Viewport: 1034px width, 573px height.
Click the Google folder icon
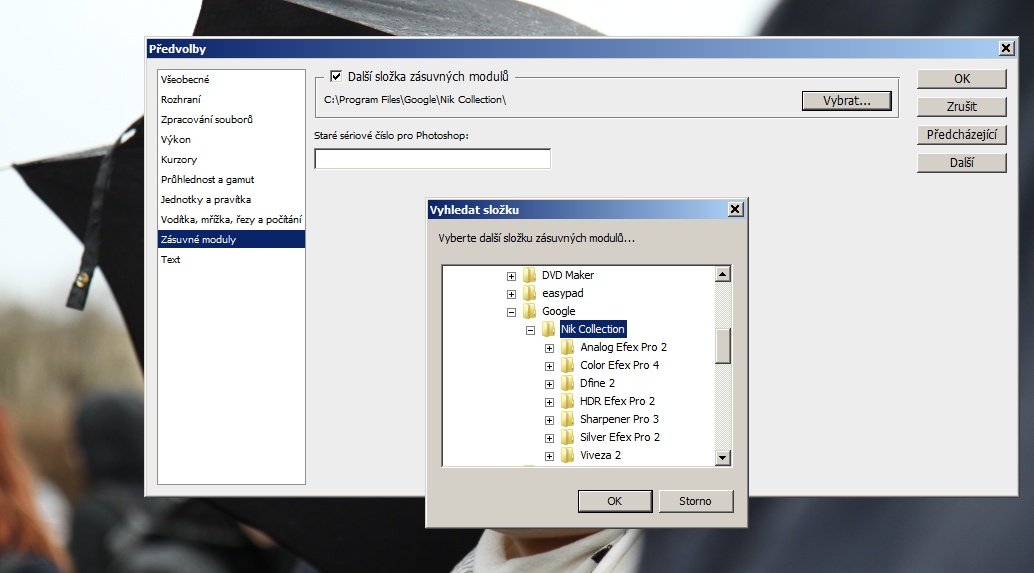[530, 311]
